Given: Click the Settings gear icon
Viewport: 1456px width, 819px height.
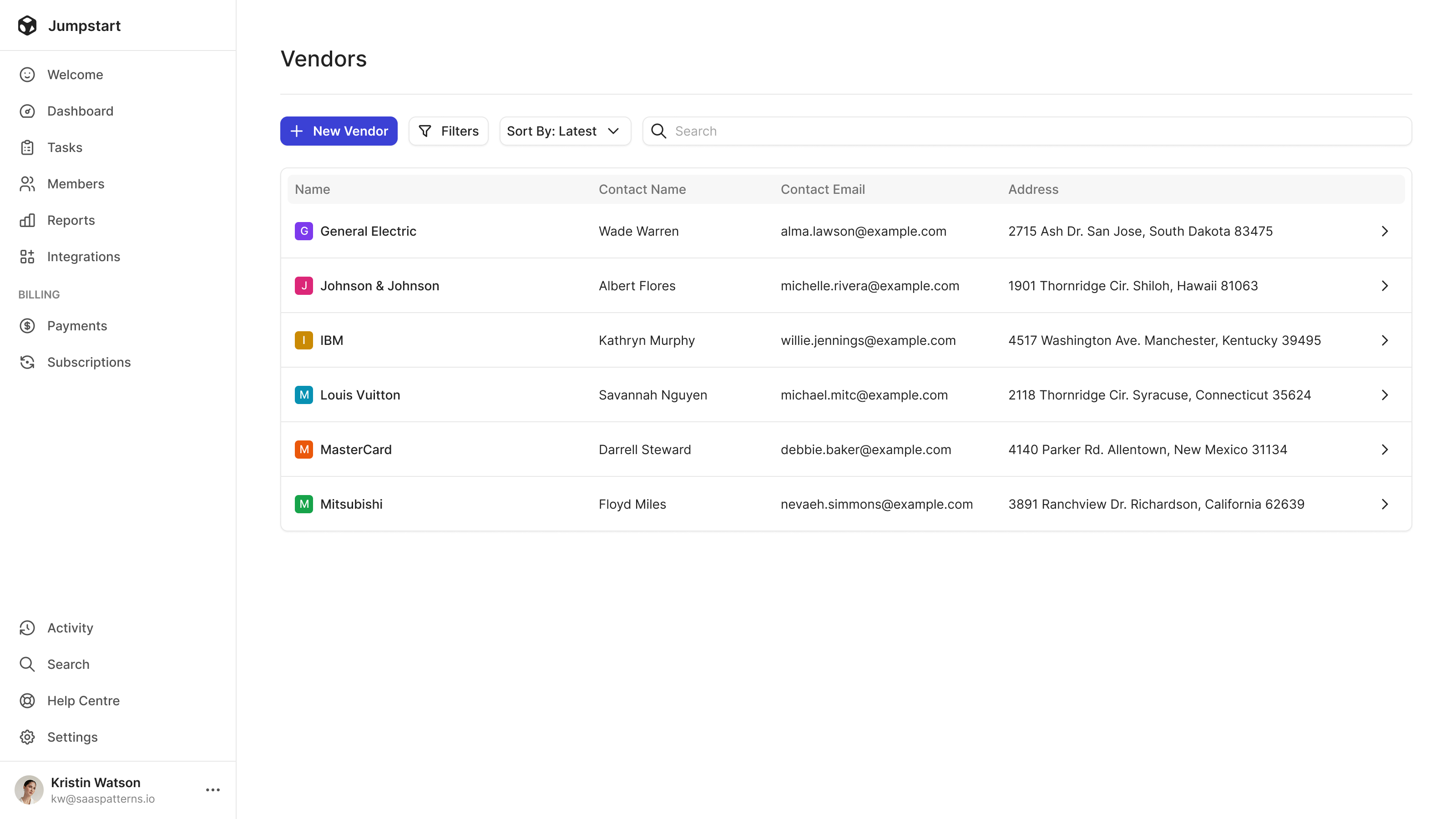Looking at the screenshot, I should point(27,737).
